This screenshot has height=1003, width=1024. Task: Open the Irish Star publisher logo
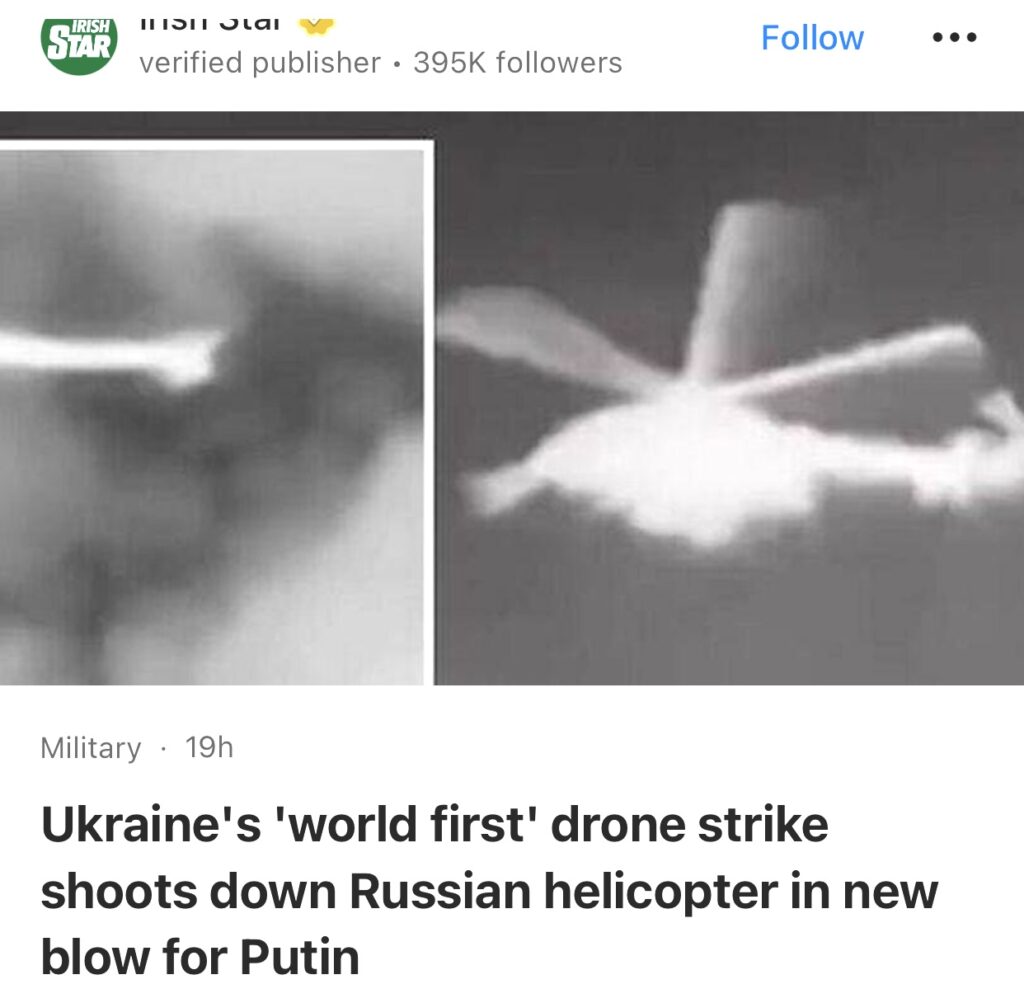pos(79,46)
